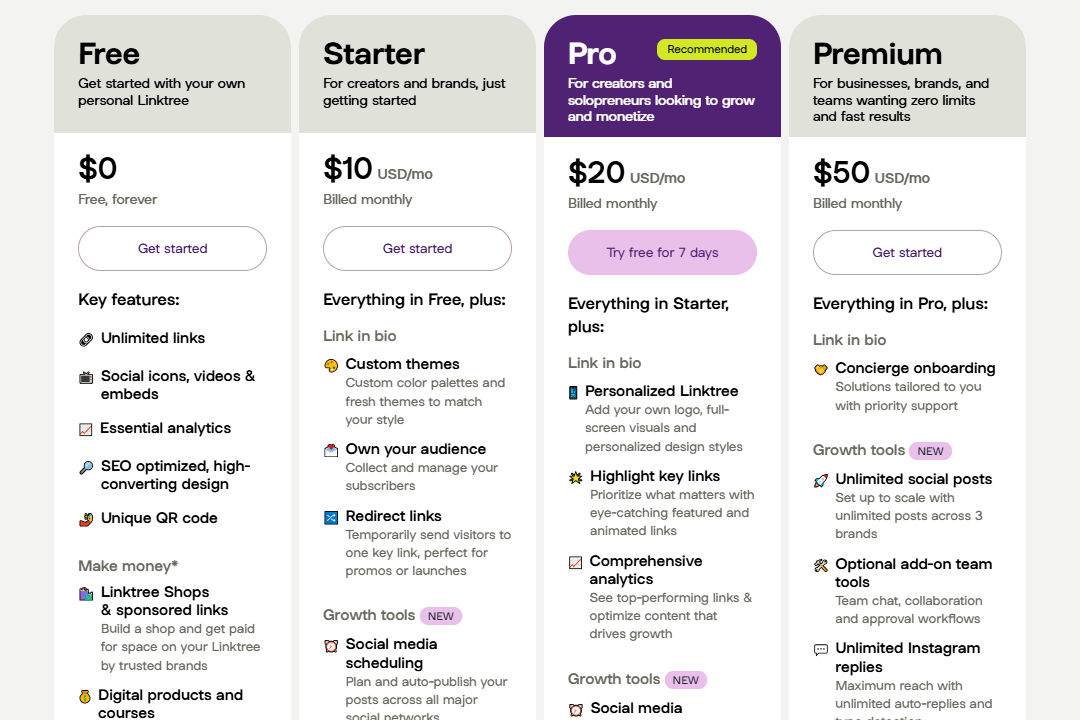Click the Redirect links arrows icon
The height and width of the screenshot is (720, 1080).
pyautogui.click(x=331, y=517)
